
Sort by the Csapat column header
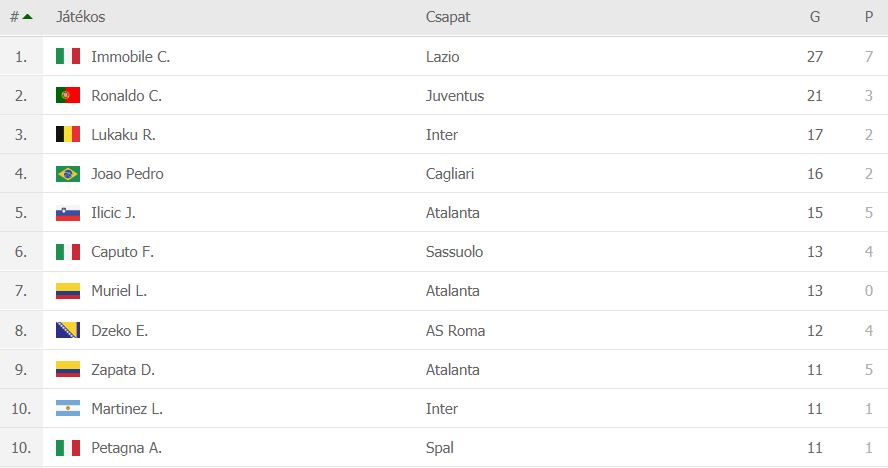pos(447,17)
